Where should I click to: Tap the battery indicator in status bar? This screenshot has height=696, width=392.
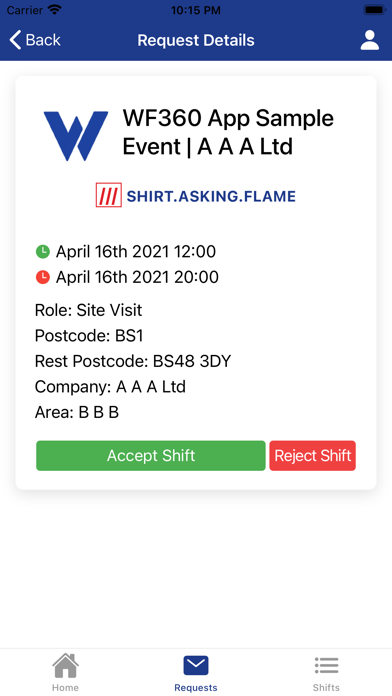[x=375, y=10]
